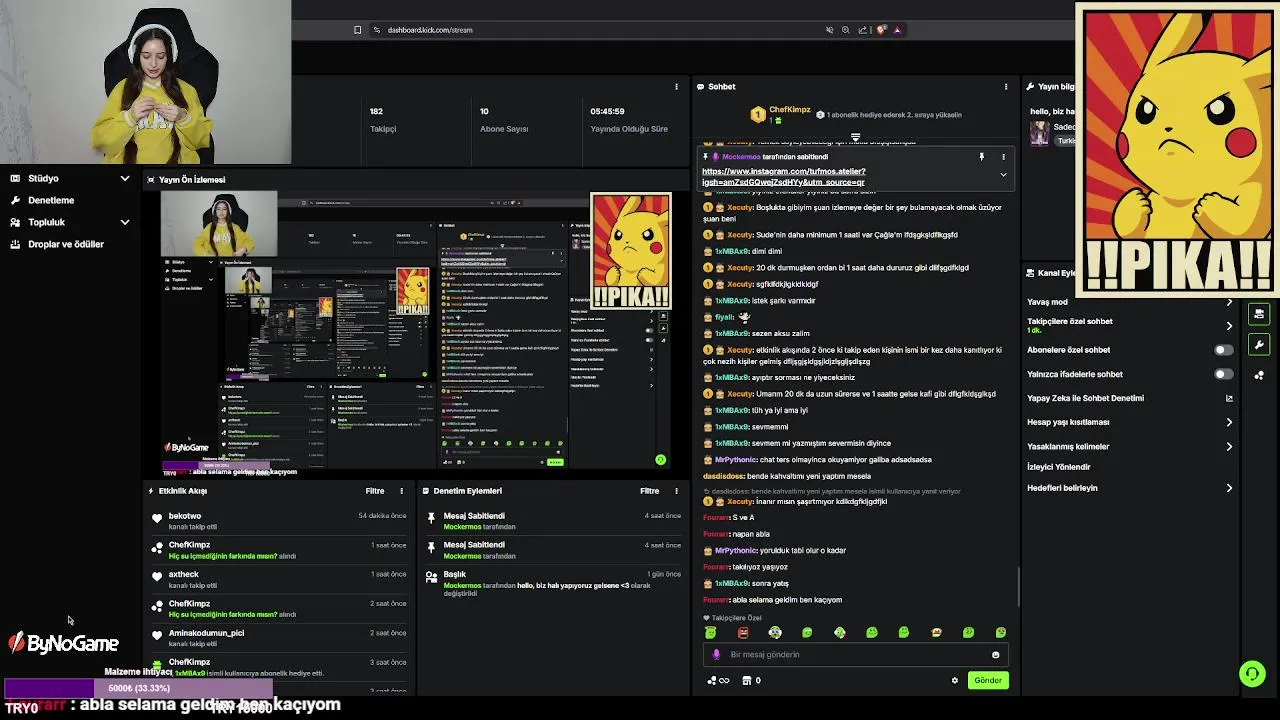1280x720 pixels.
Task: Click bekotwo follow activity entry
Action: 279,521
